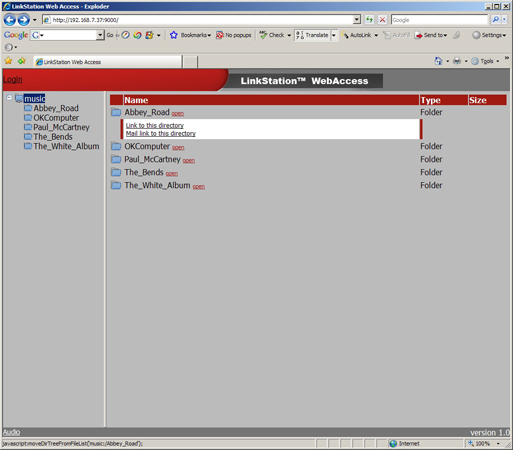Open the Tools menu in command bar
This screenshot has width=513, height=450.
tap(486, 61)
